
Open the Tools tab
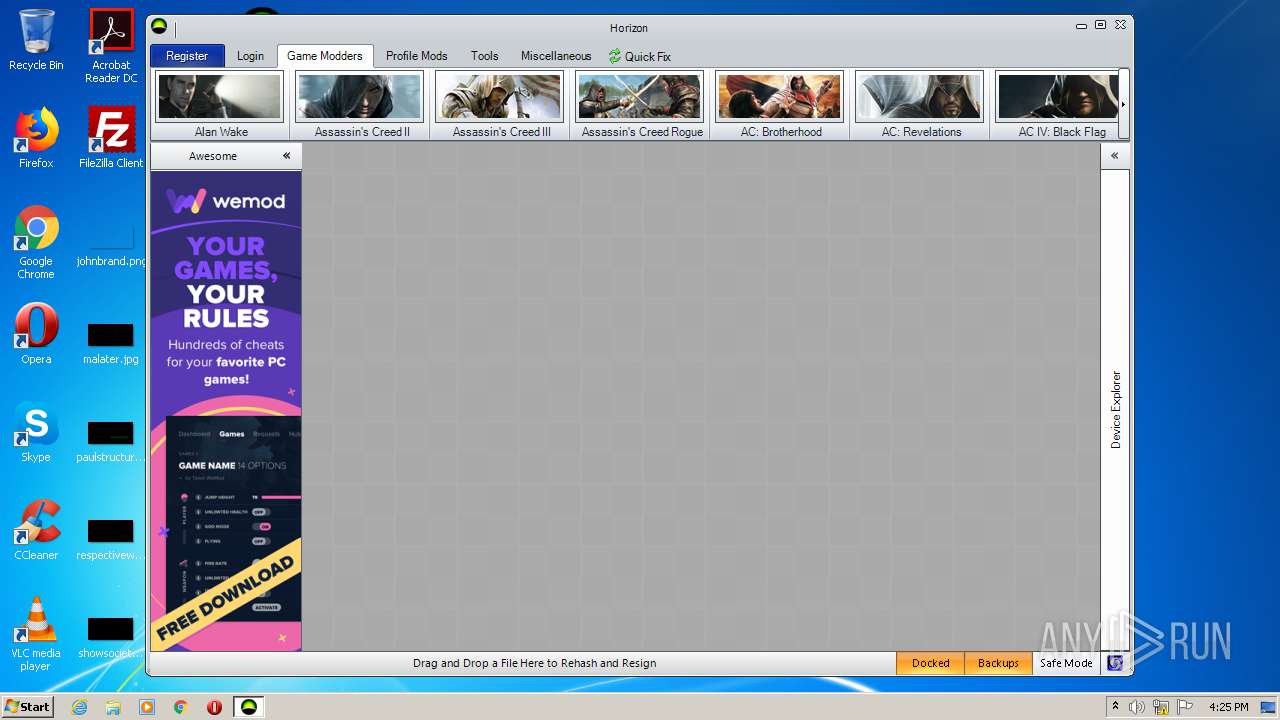coord(485,56)
